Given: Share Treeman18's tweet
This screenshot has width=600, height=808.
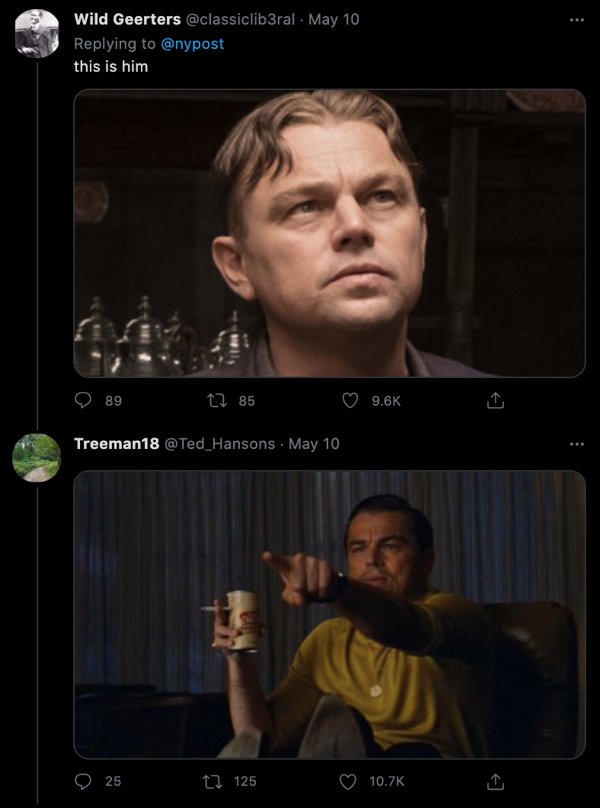Looking at the screenshot, I should [x=495, y=781].
